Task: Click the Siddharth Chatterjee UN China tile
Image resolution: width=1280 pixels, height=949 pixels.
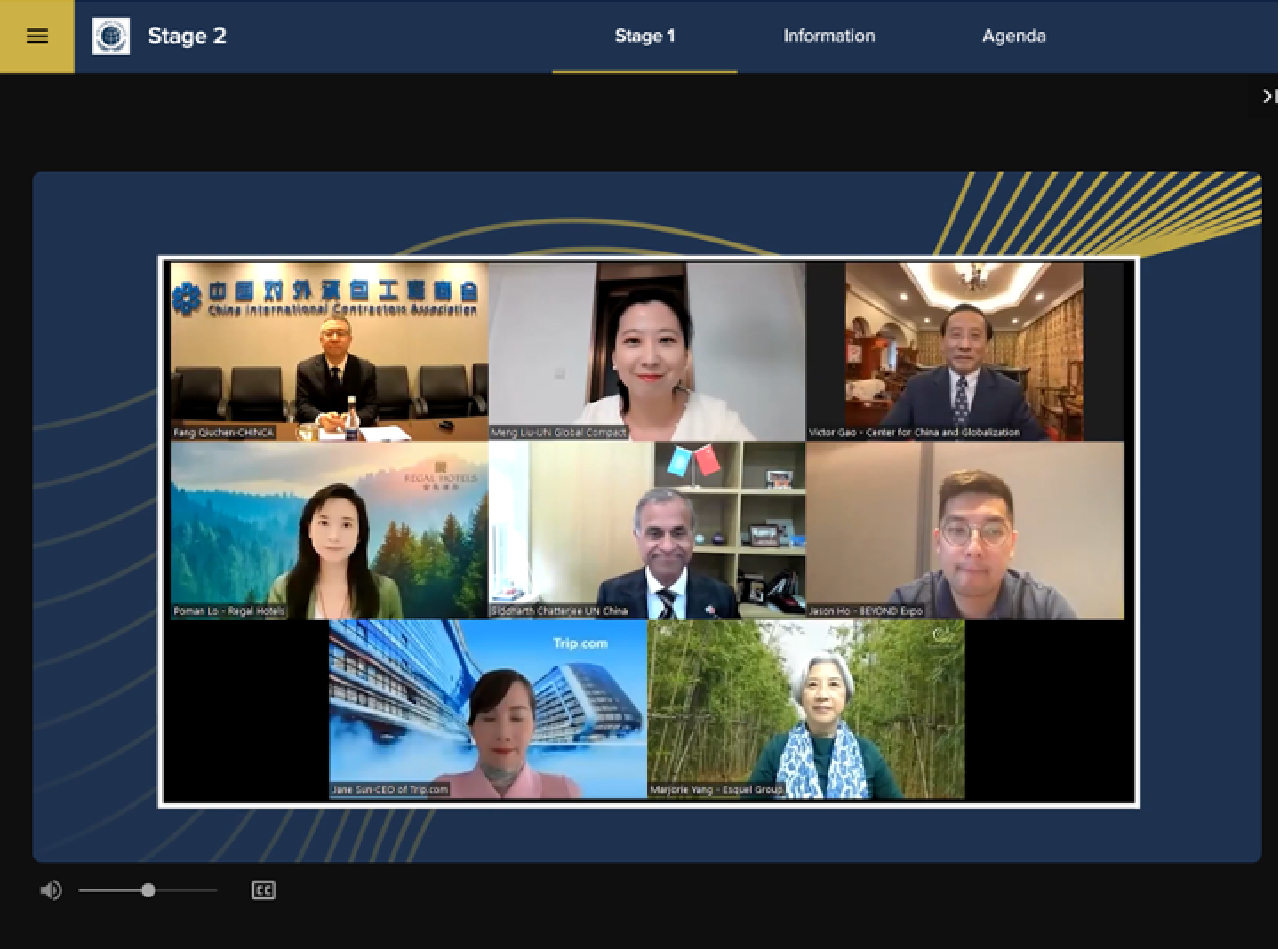Action: pos(647,530)
